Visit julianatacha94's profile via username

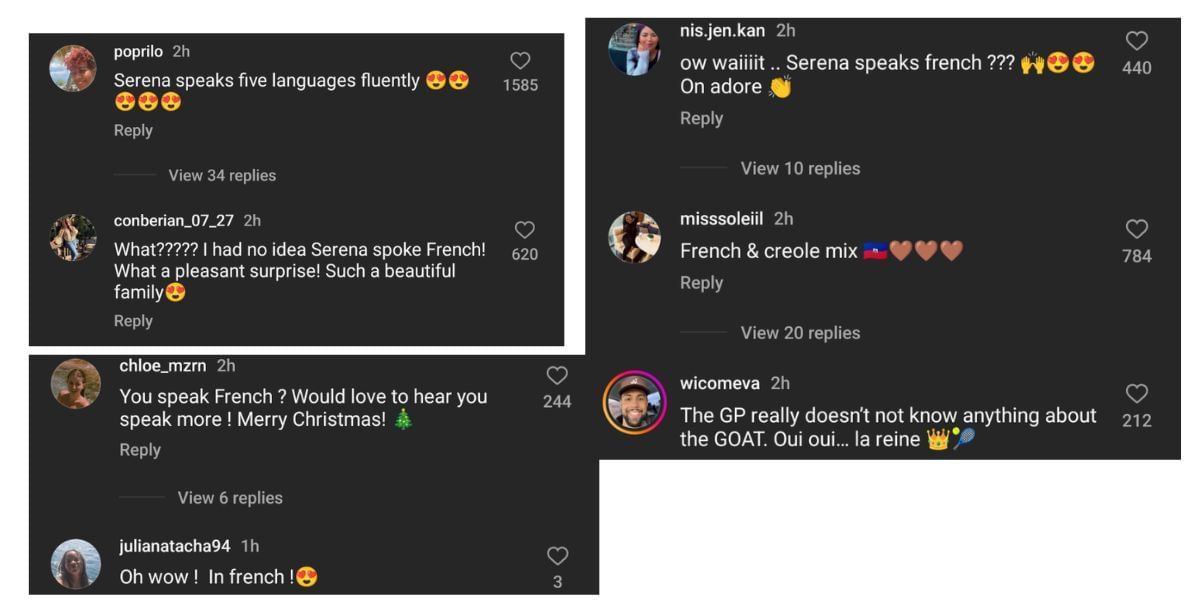pos(175,546)
